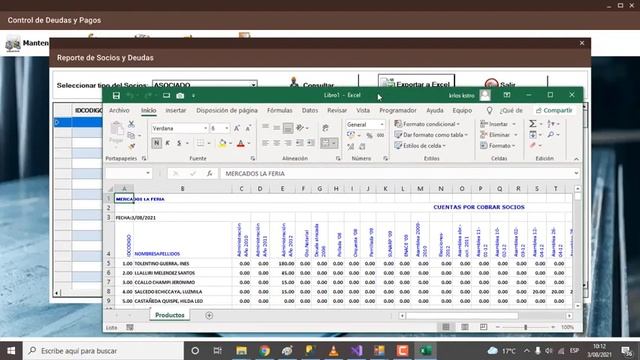Align text left in Alineación group
Image resolution: width=640 pixels, height=360 pixels.
[265, 143]
